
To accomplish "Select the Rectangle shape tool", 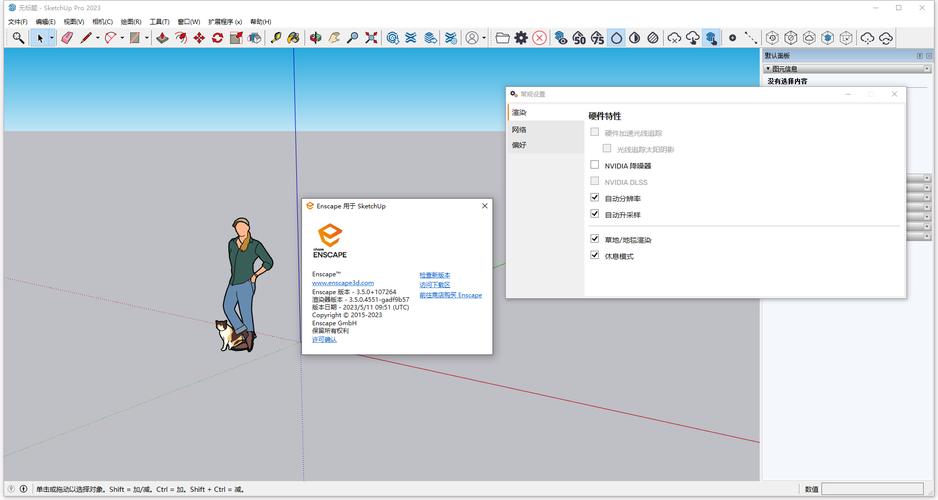I will pyautogui.click(x=135, y=38).
